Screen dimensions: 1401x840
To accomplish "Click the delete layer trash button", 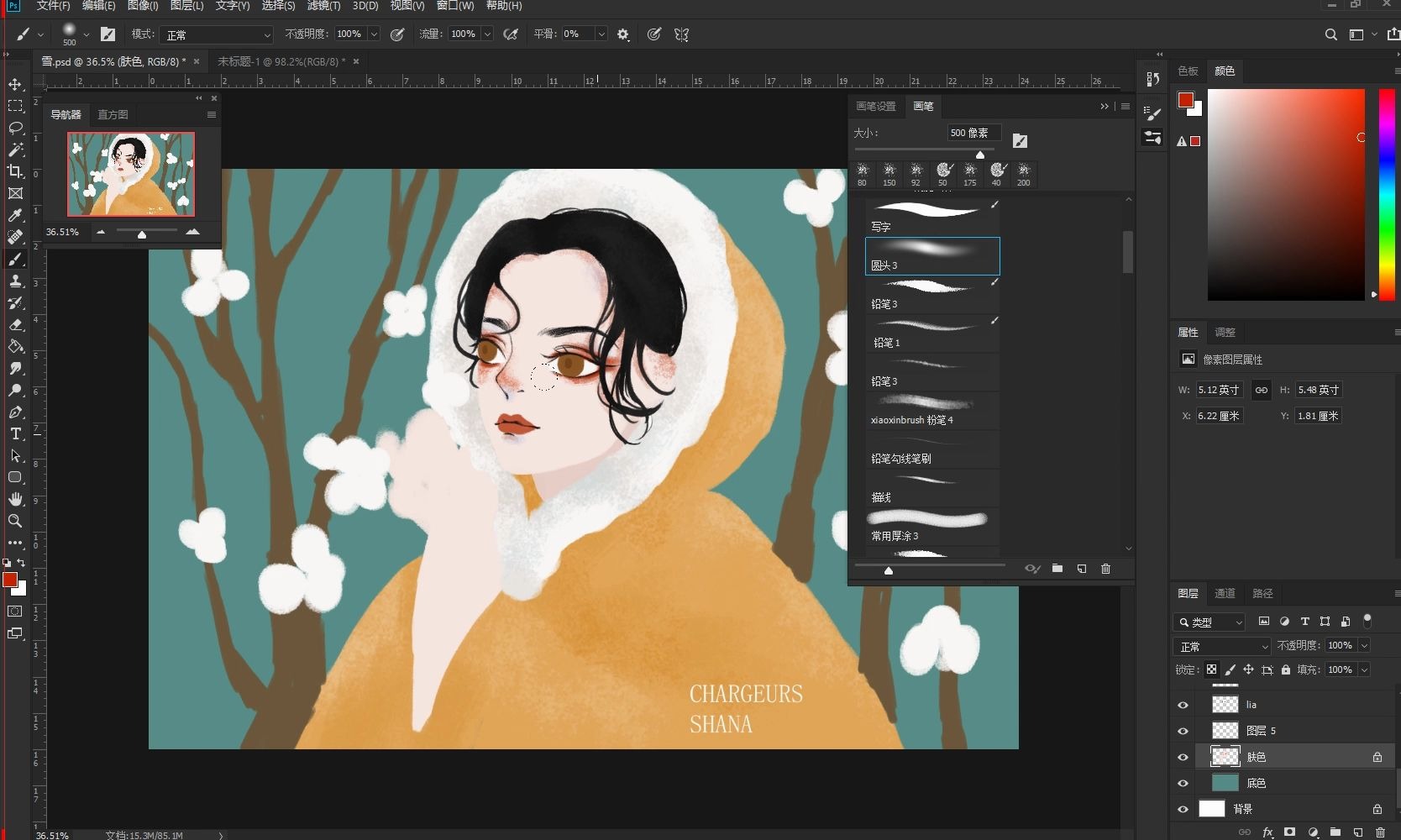I will 1380,832.
